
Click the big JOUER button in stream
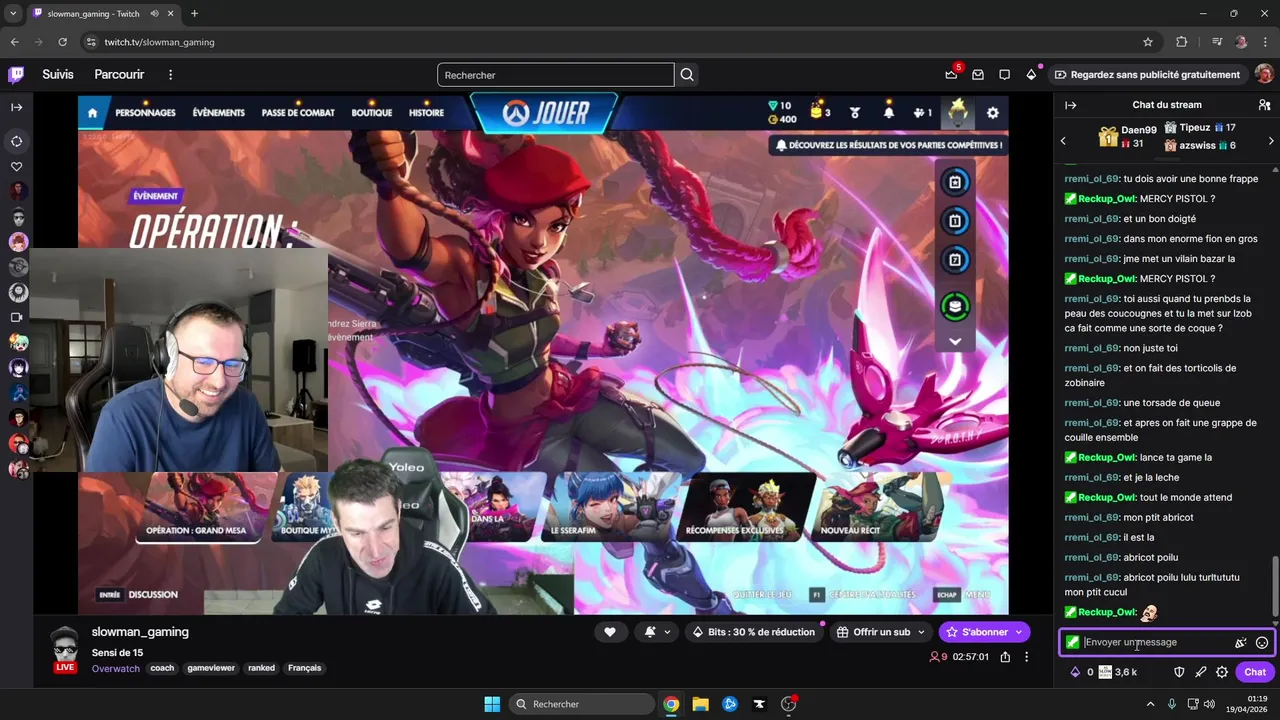(x=545, y=113)
